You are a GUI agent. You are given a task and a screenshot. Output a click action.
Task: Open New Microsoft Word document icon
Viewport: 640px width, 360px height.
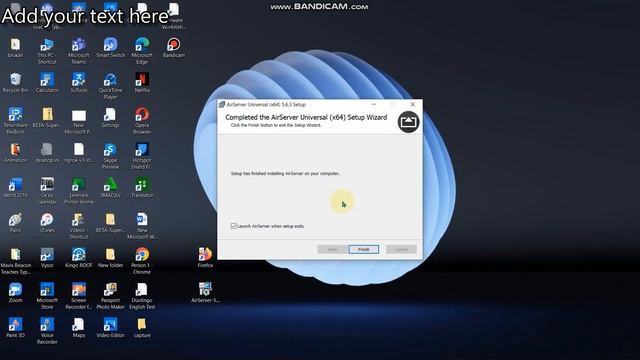pyautogui.click(x=142, y=226)
